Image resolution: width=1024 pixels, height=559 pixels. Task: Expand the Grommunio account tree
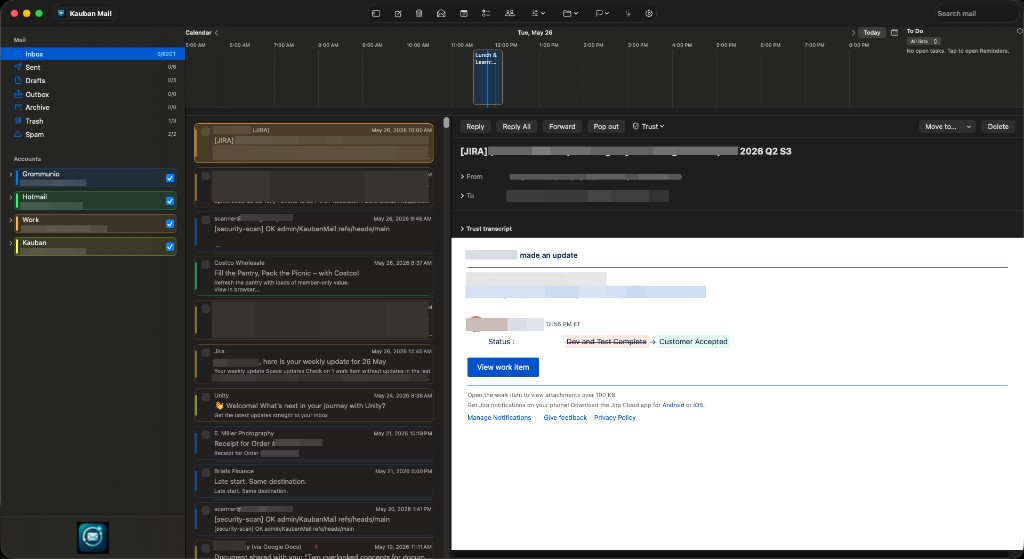[x=10, y=174]
